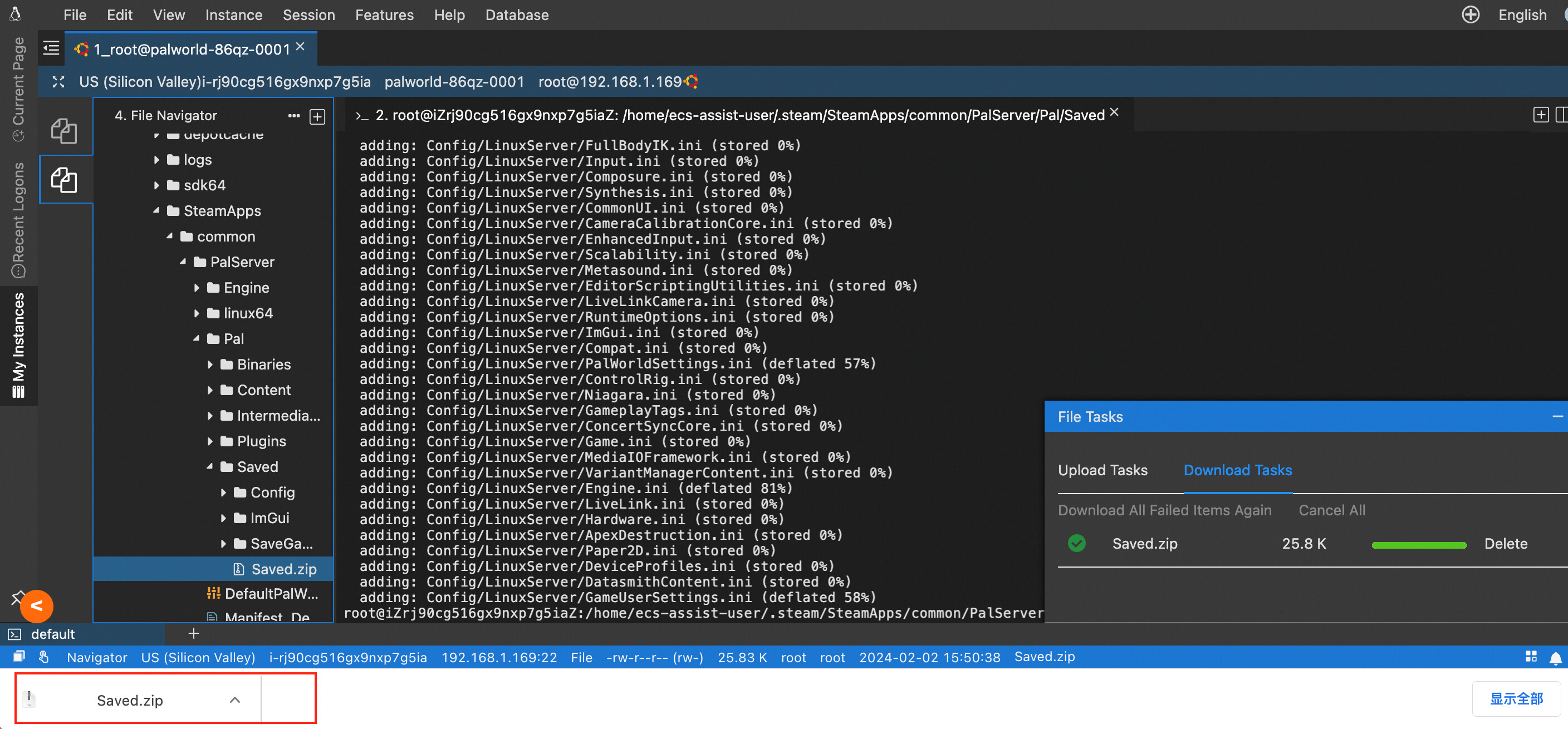Click the plus icon in File Navigator header
The height and width of the screenshot is (729, 1568).
[x=317, y=116]
